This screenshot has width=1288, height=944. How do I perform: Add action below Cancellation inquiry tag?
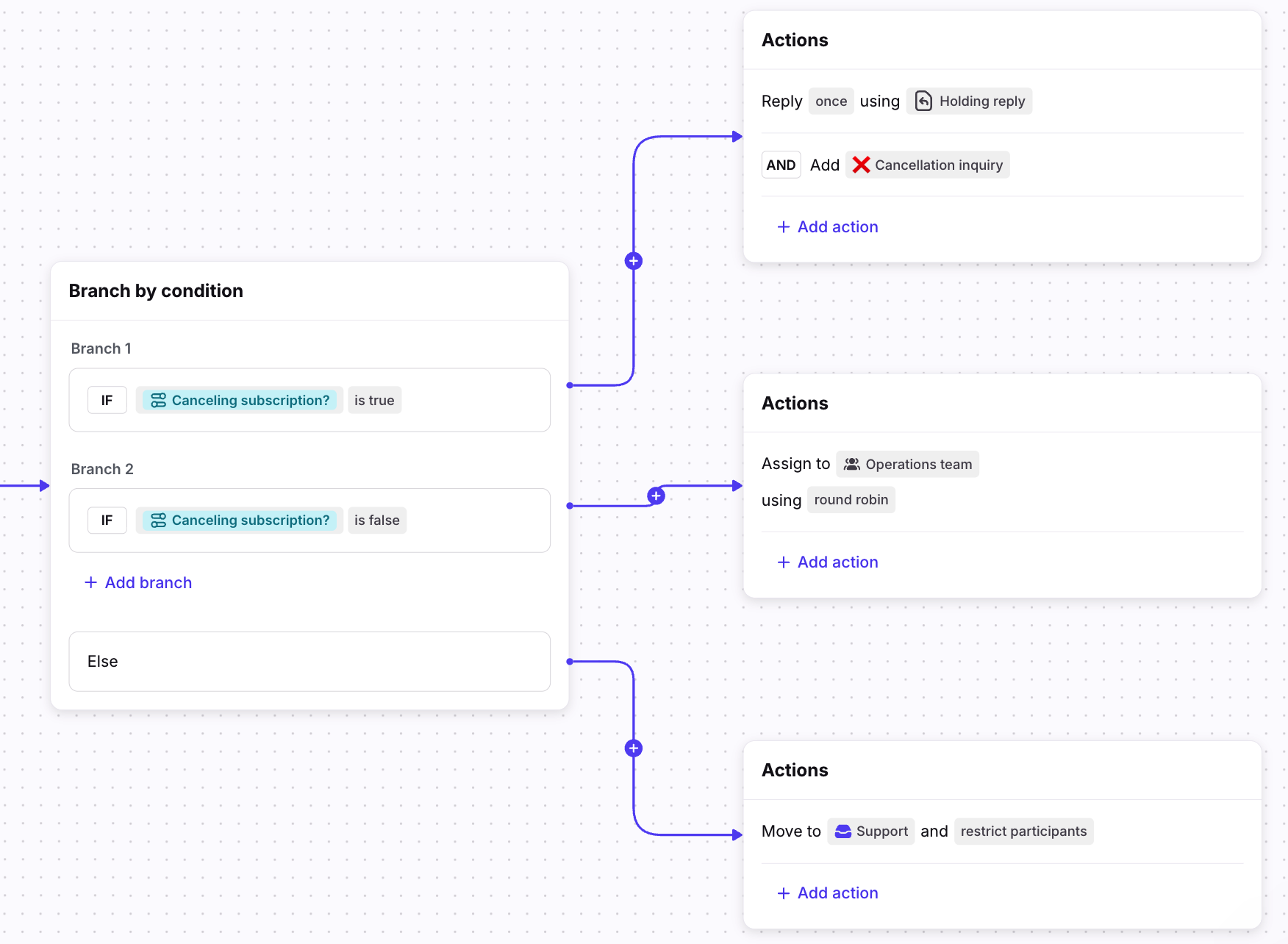828,227
